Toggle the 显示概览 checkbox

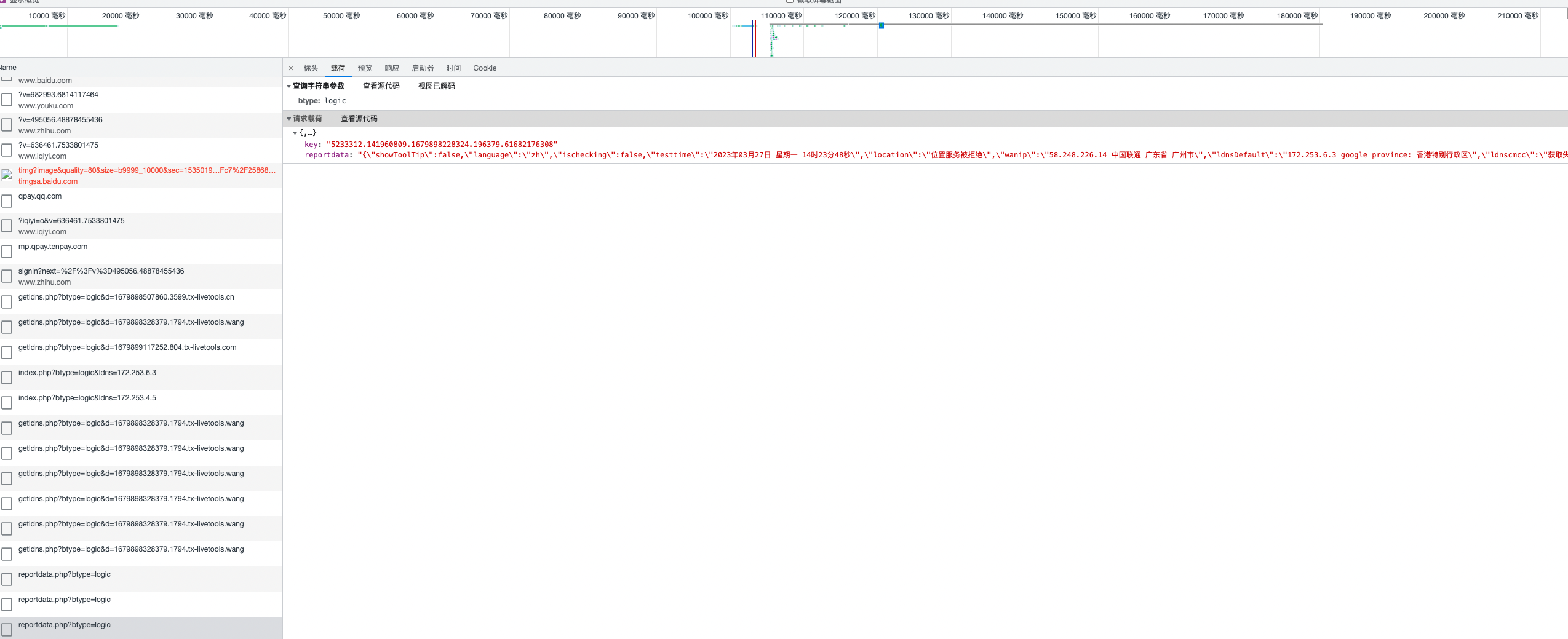(2, 2)
